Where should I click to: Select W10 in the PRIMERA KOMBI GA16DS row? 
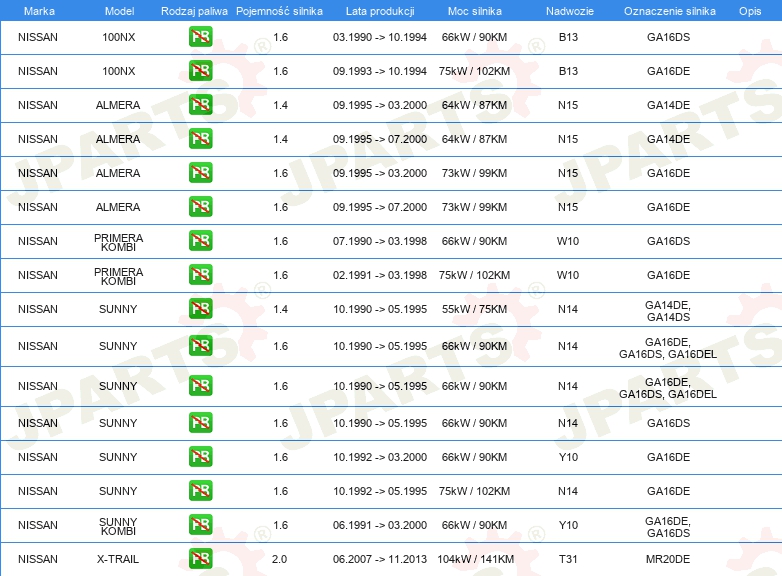coord(568,241)
